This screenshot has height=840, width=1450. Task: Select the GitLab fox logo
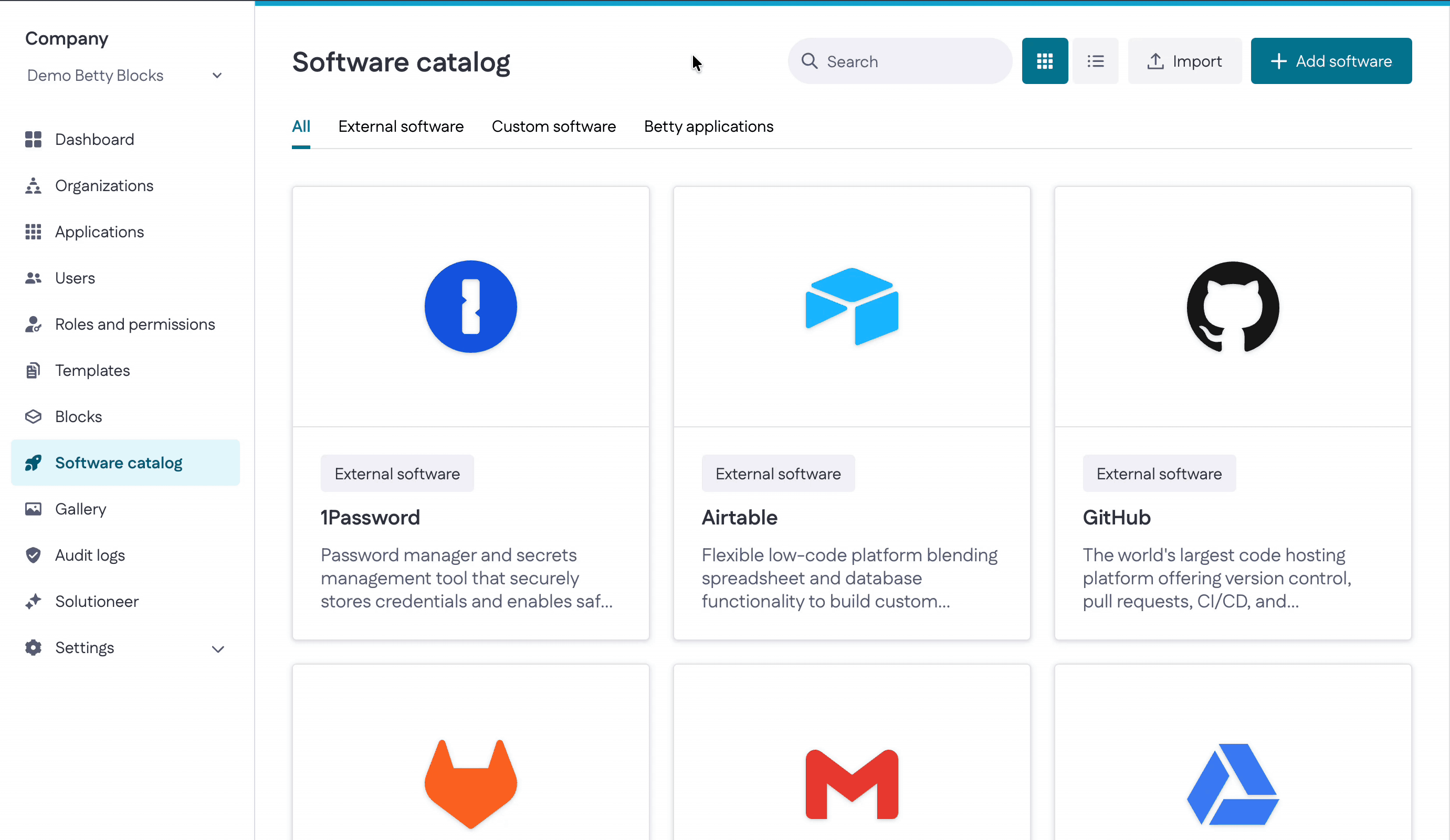471,784
